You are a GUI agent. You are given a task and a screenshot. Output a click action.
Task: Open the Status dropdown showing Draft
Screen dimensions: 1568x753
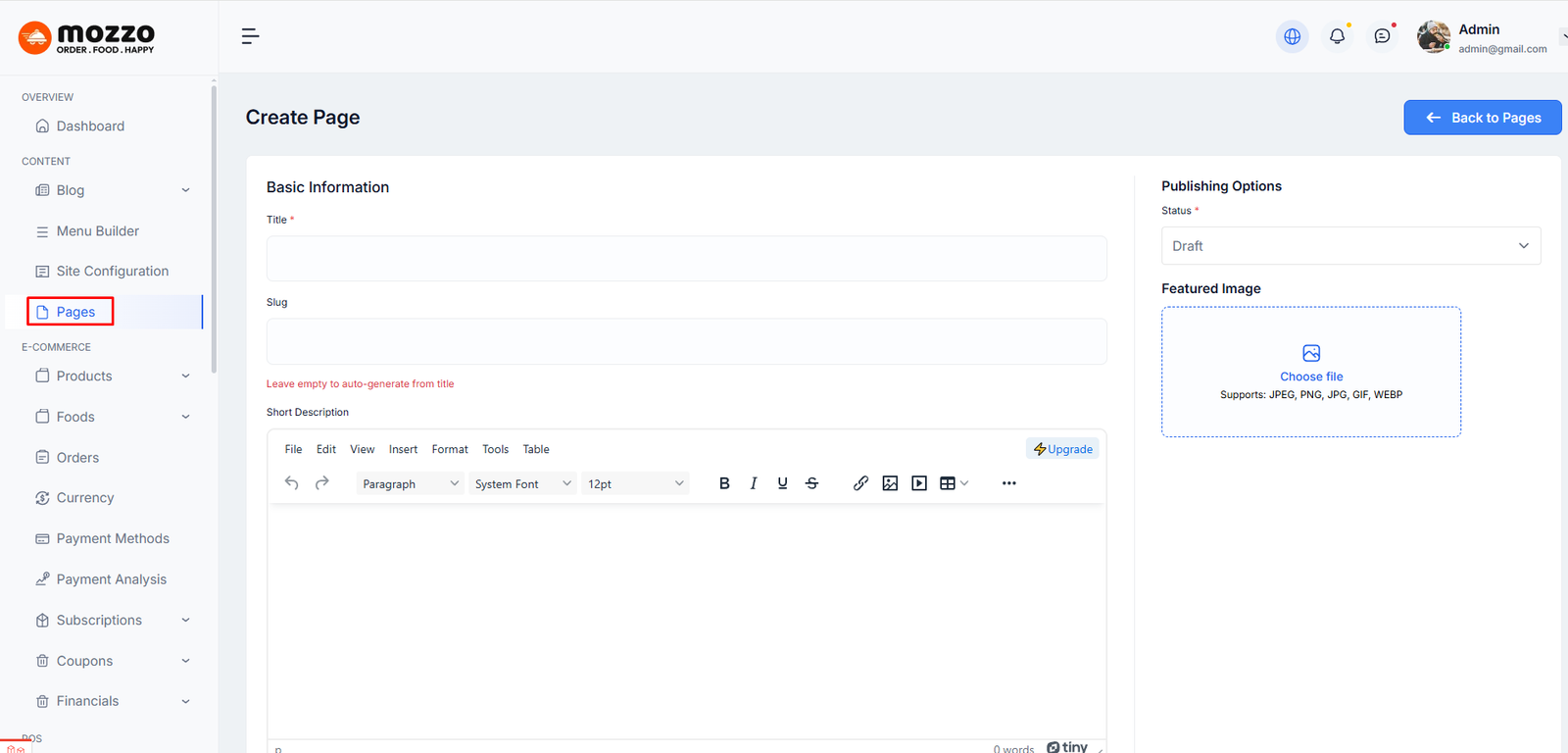tap(1350, 246)
